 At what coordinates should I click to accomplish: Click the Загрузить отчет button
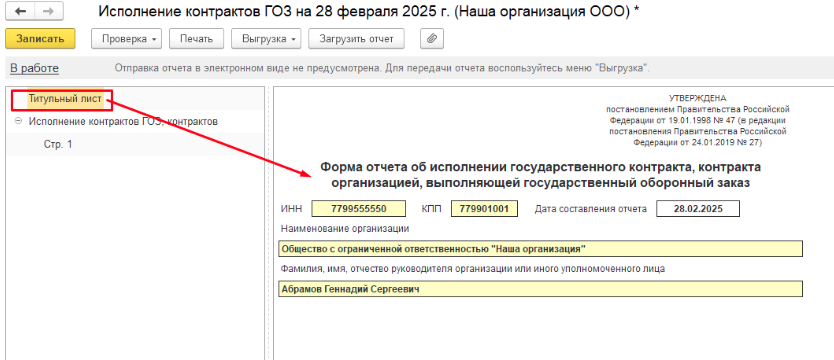point(356,39)
